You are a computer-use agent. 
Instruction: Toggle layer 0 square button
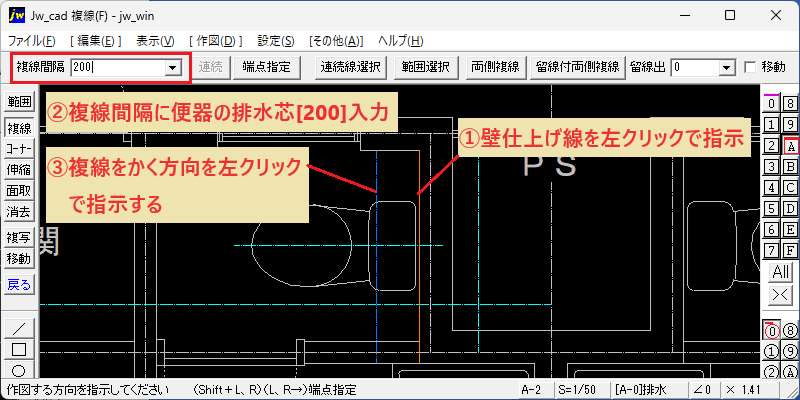[x=772, y=104]
